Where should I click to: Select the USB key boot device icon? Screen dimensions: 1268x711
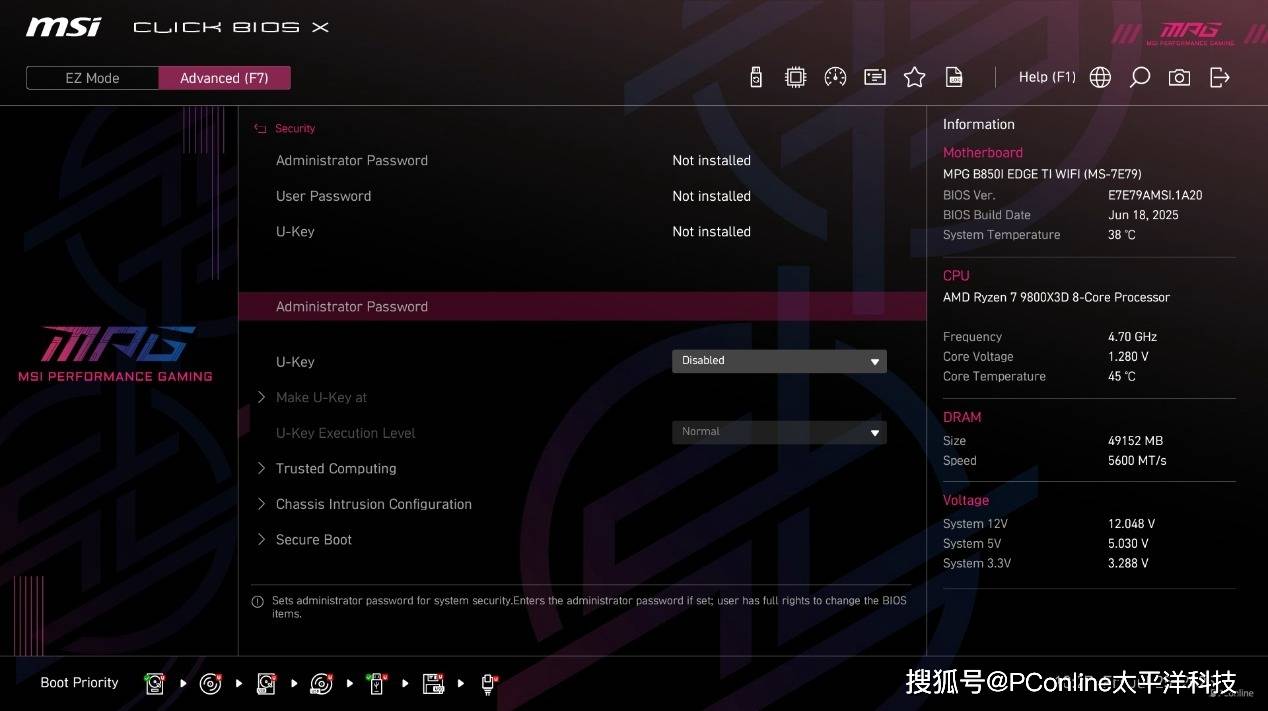click(376, 683)
